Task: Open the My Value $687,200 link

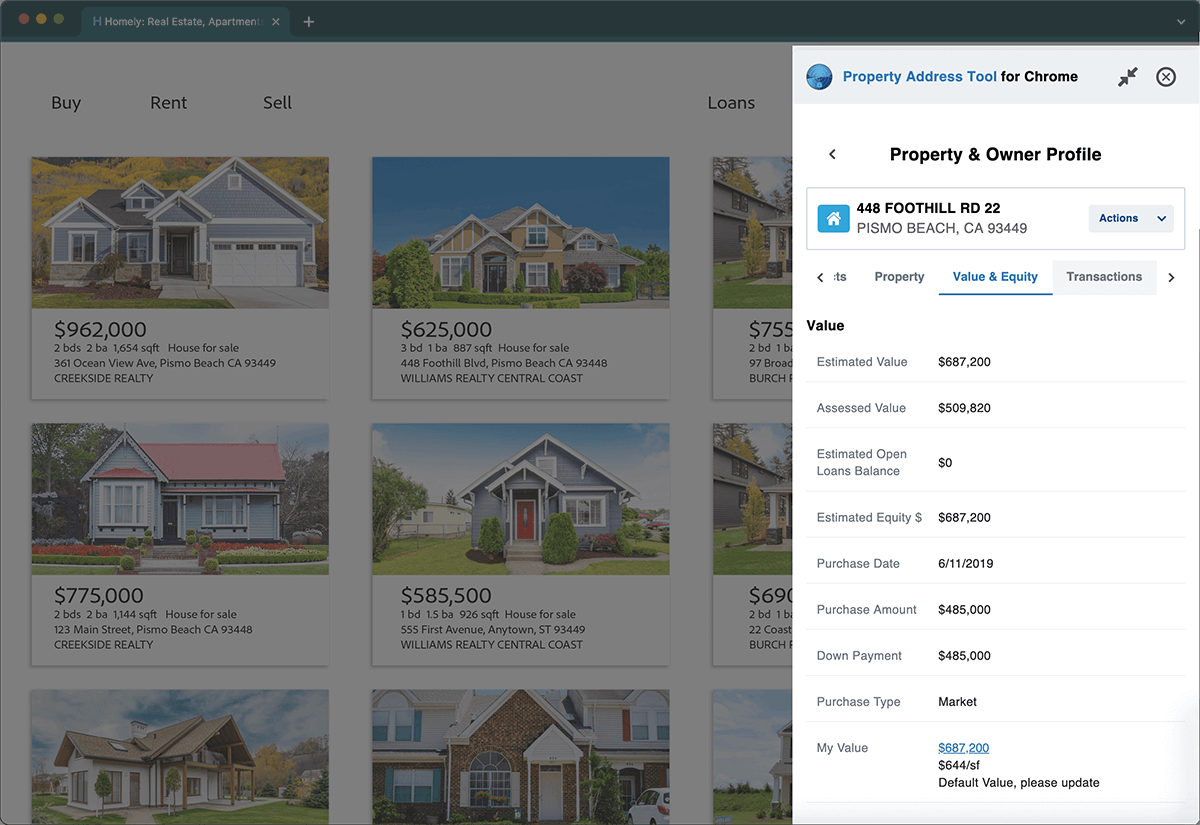Action: click(x=963, y=748)
